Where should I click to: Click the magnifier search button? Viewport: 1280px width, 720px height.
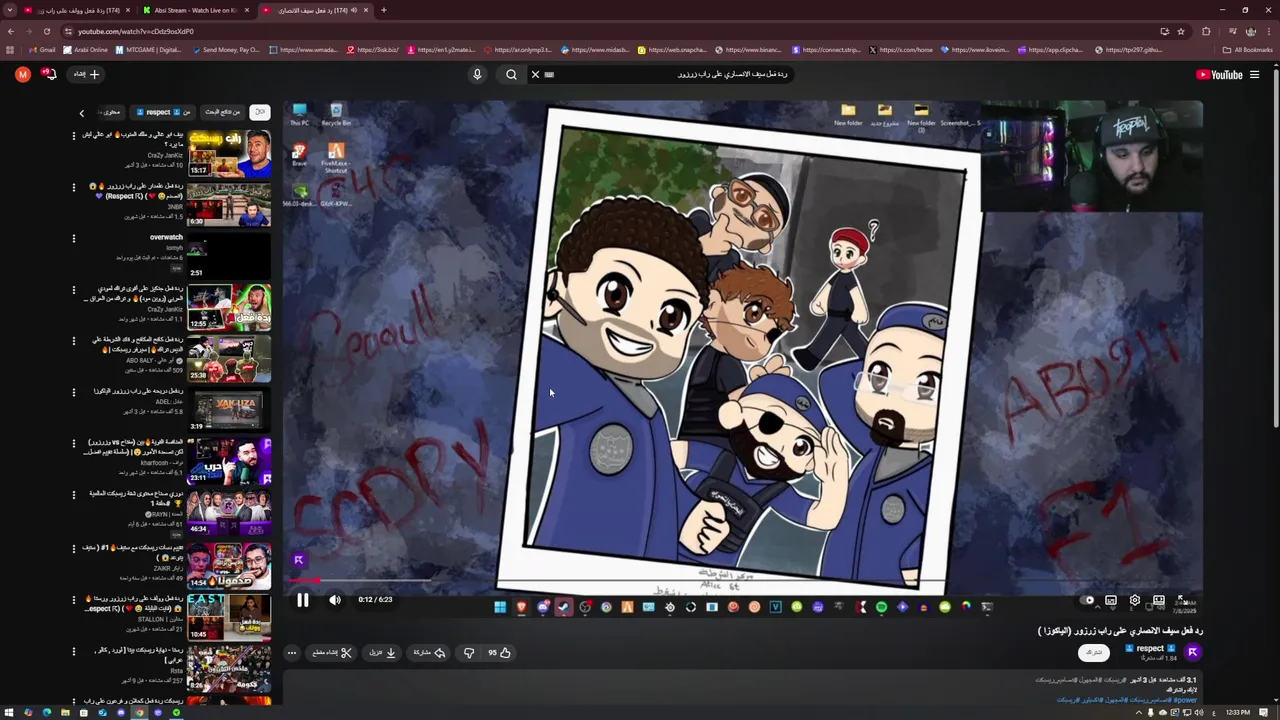click(x=511, y=74)
